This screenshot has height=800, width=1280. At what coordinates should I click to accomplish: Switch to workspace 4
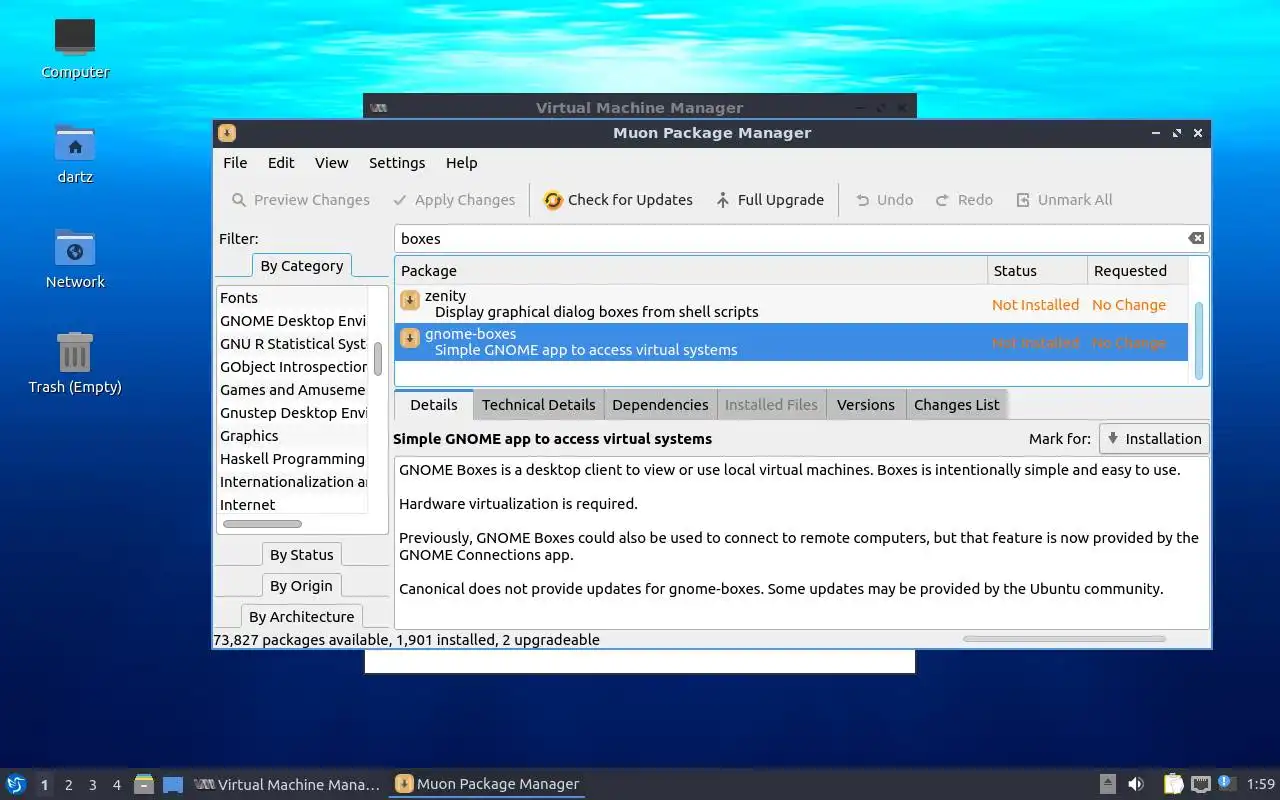pyautogui.click(x=116, y=785)
